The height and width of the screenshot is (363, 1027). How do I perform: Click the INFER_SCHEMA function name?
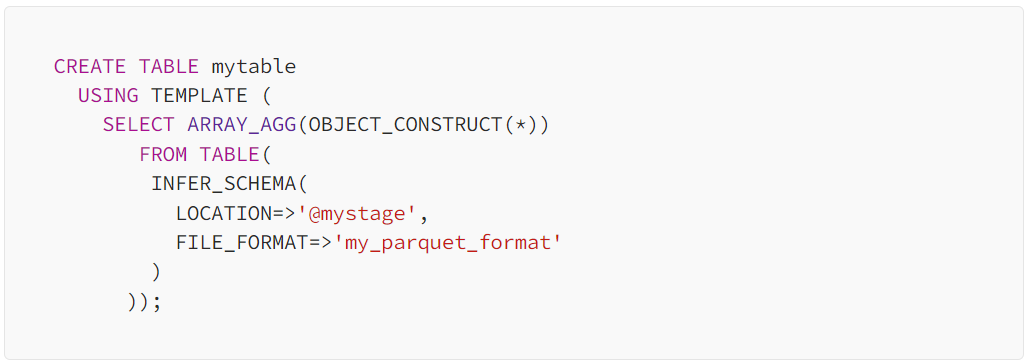[223, 185]
